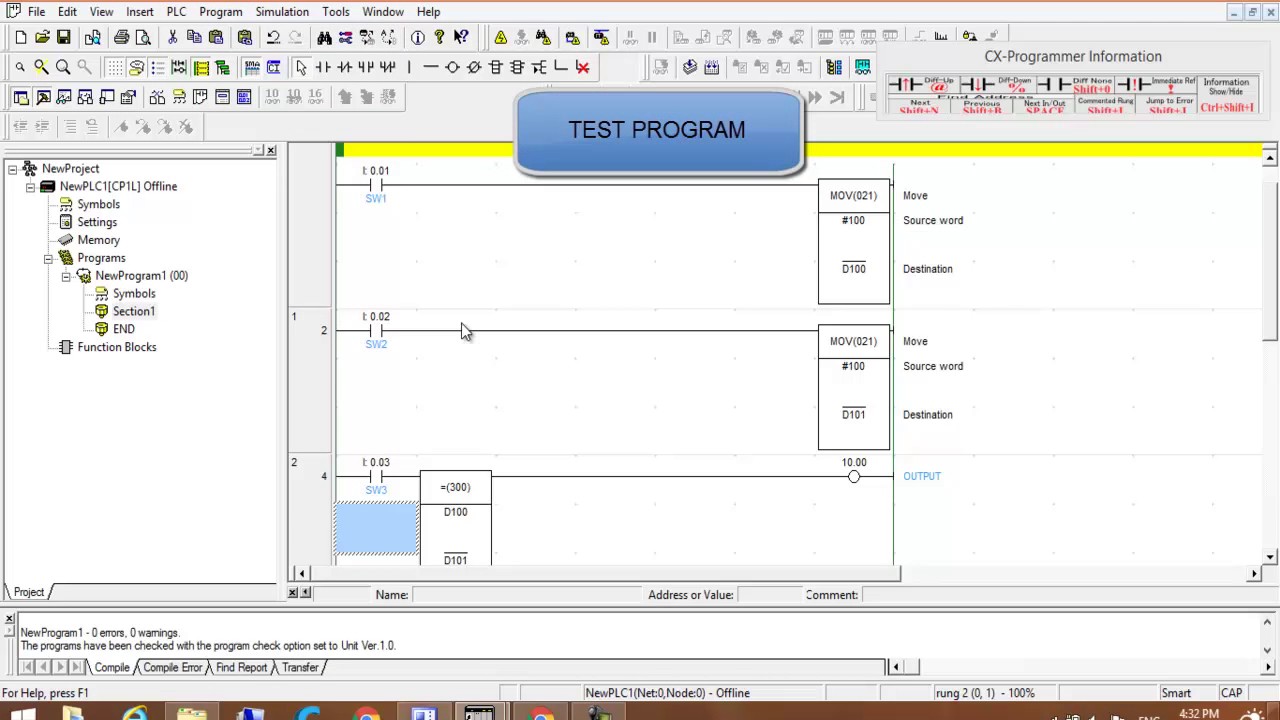Select the Compile output tab

pos(112,668)
